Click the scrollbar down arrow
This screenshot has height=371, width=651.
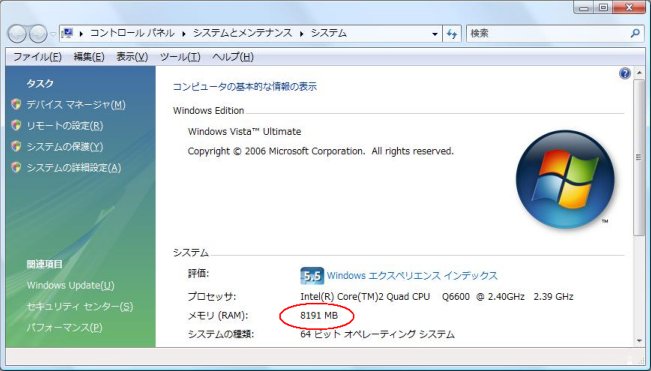[x=639, y=341]
